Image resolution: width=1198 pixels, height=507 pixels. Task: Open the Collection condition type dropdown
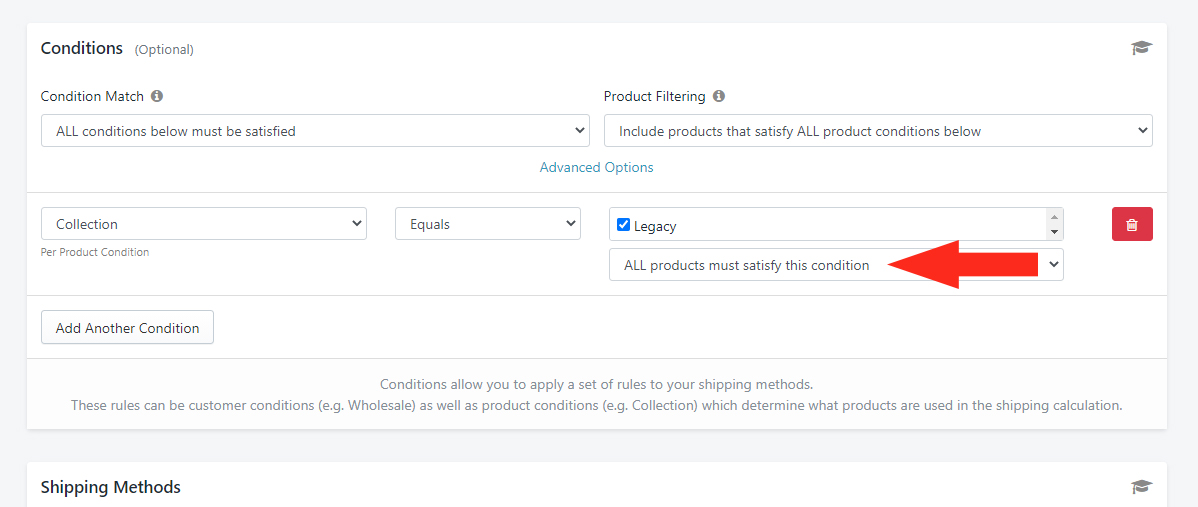pyautogui.click(x=204, y=224)
